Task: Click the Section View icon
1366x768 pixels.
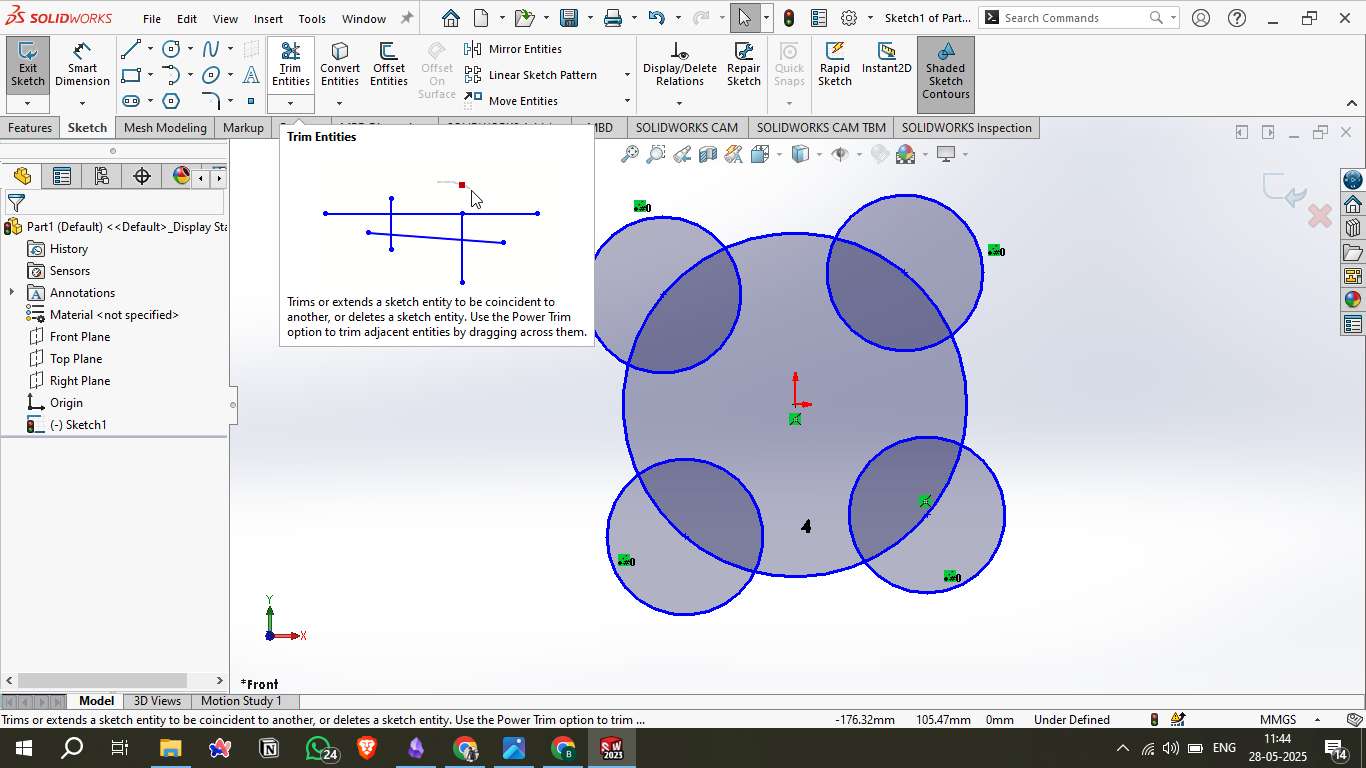Action: (x=708, y=154)
